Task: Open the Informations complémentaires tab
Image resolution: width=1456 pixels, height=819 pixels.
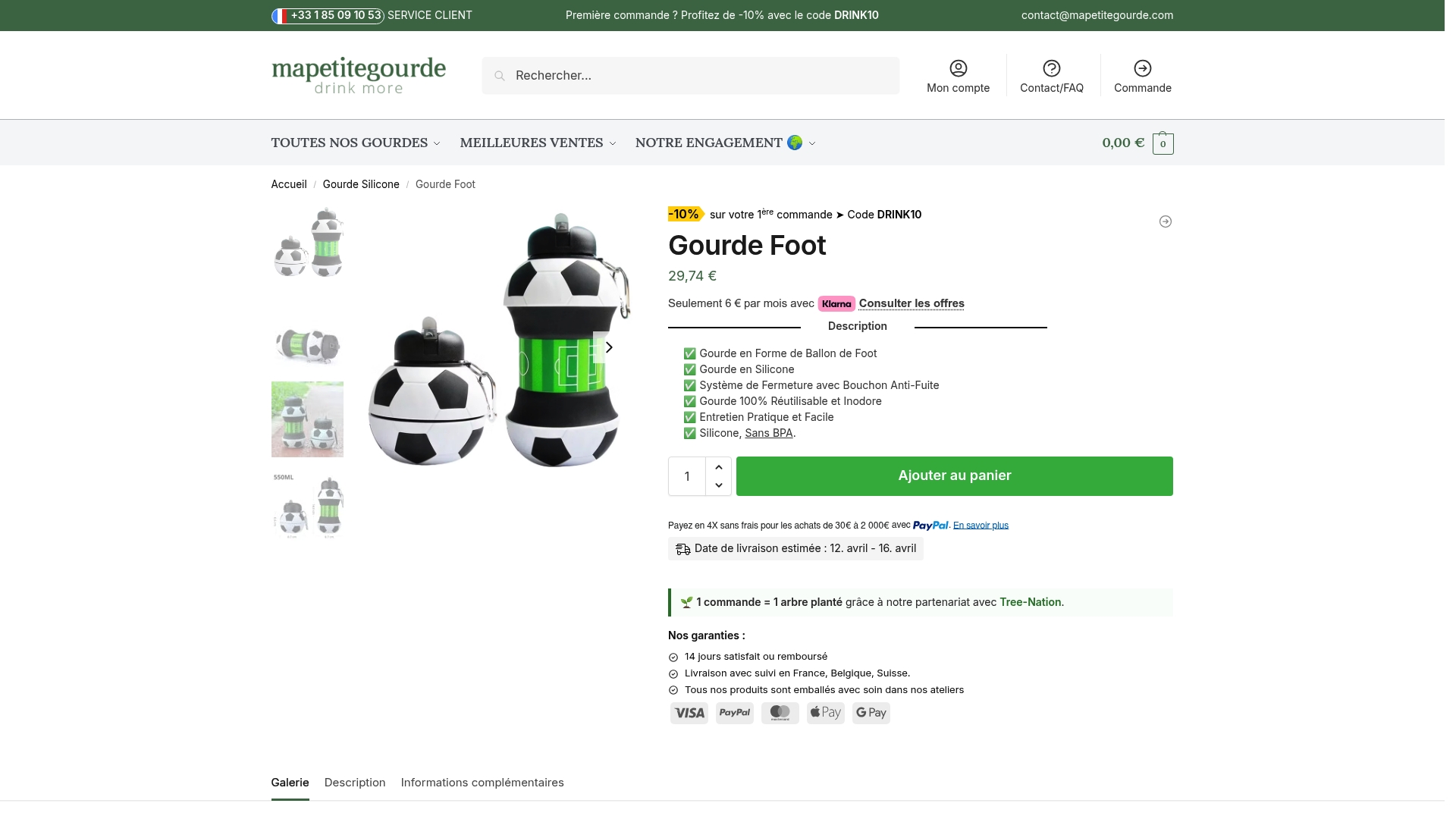Action: [x=482, y=783]
